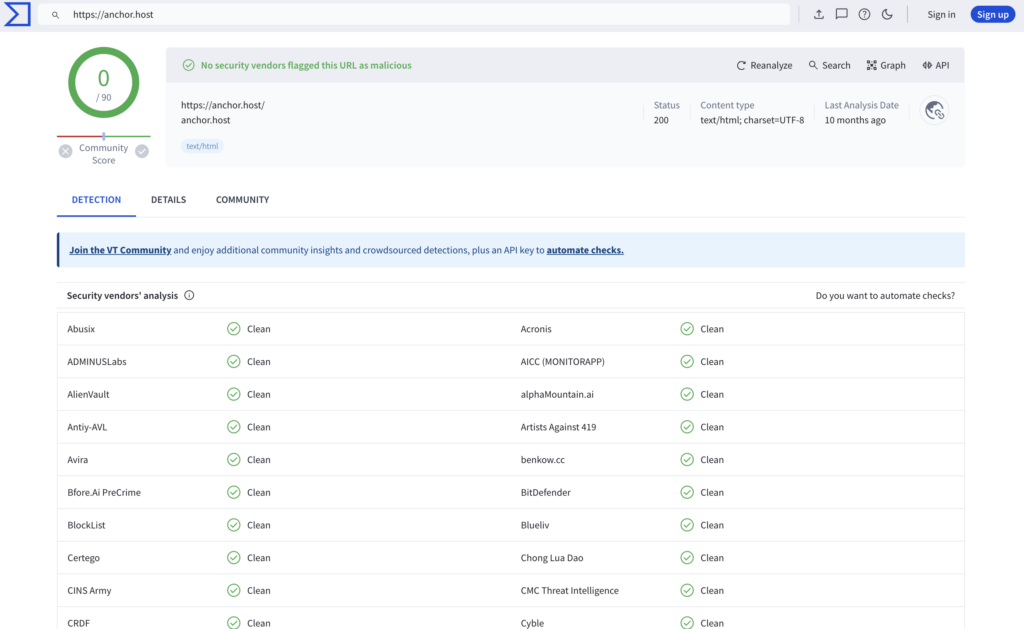
Task: Toggle dark mode moon icon
Action: [887, 15]
